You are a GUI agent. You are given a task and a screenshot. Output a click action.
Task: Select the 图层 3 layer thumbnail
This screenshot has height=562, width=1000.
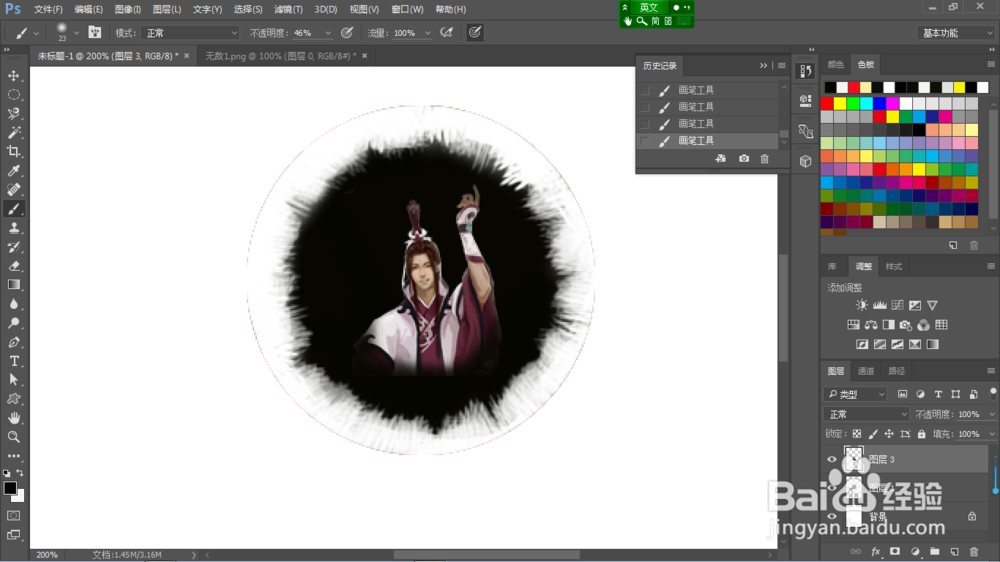click(x=854, y=459)
